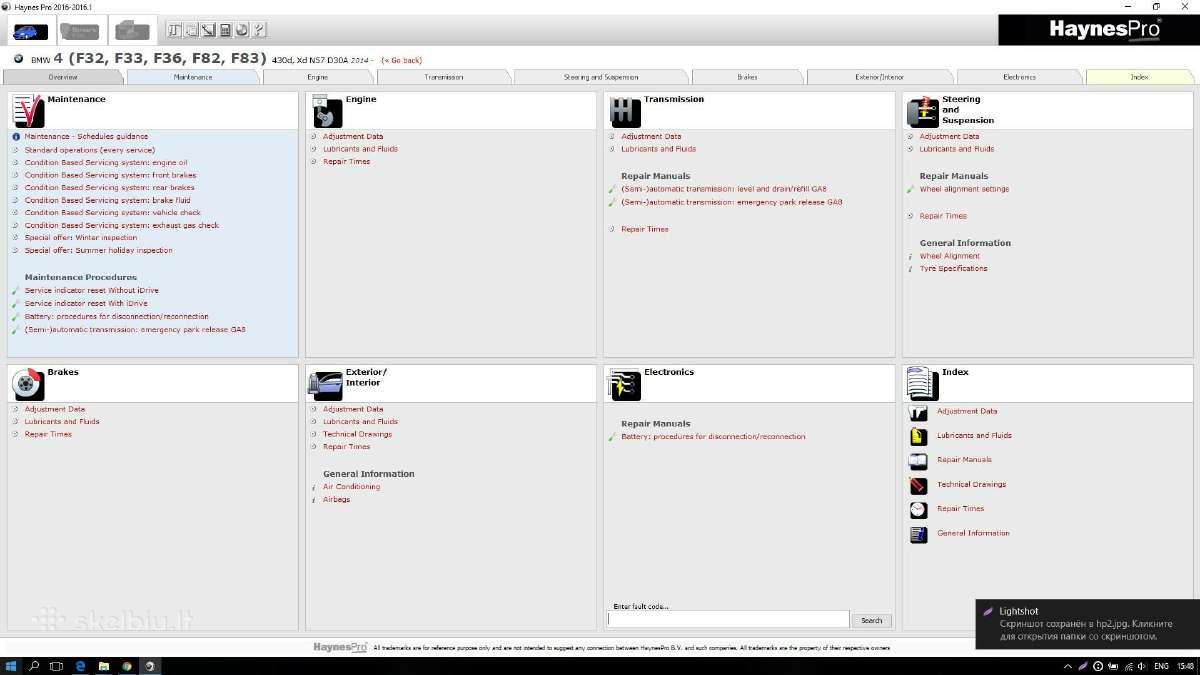1200x675 pixels.
Task: Switch to the Steering and Suspension tab
Action: [x=601, y=77]
